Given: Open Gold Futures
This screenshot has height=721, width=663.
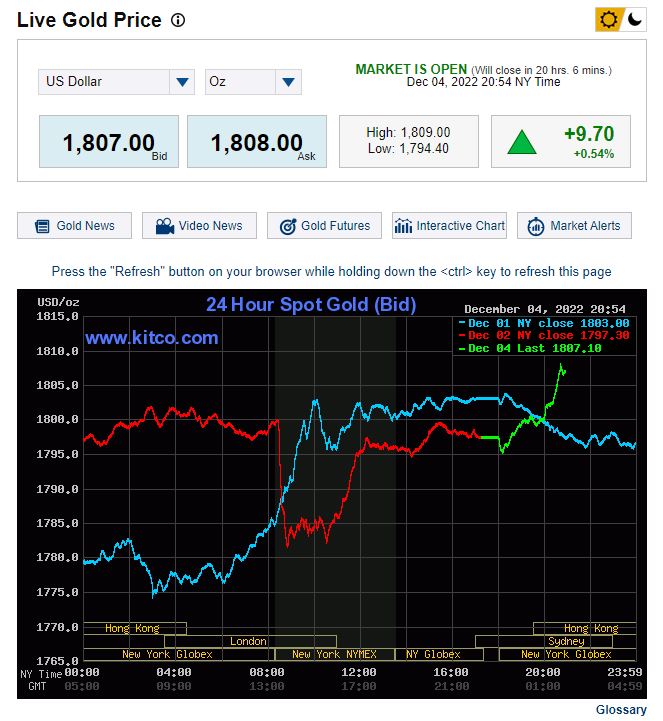Looking at the screenshot, I should [324, 226].
